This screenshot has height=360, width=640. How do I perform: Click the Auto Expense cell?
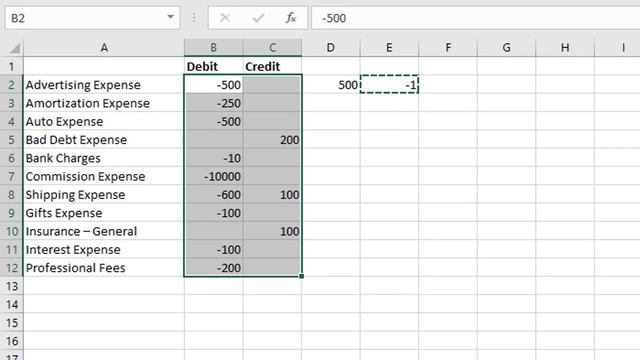(104, 121)
